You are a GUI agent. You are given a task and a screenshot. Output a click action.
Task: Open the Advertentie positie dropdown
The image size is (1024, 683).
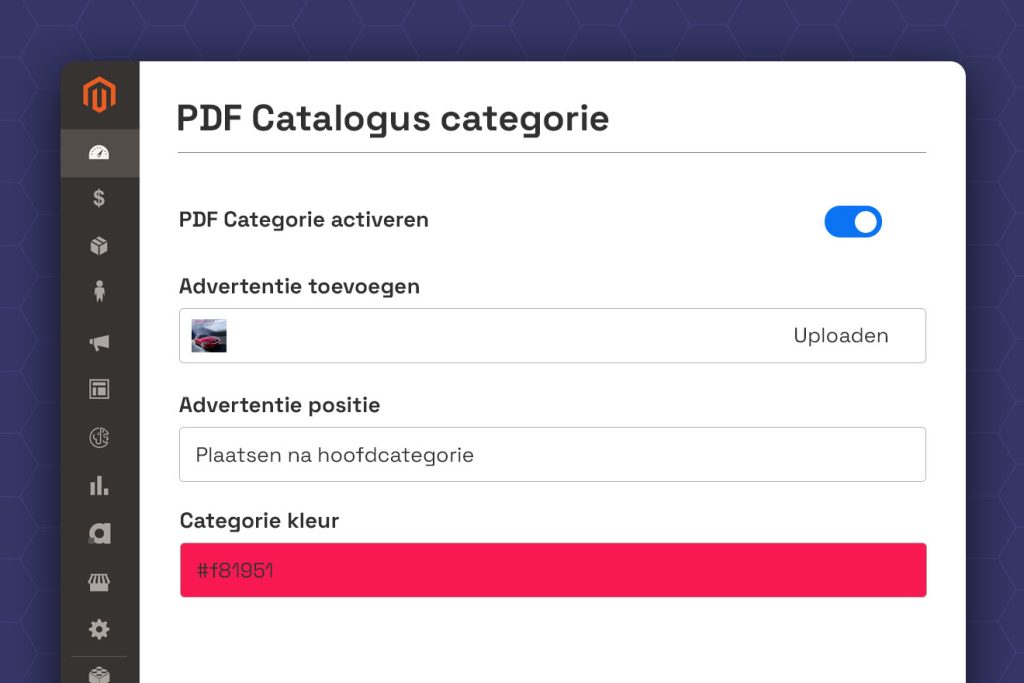[x=552, y=455]
